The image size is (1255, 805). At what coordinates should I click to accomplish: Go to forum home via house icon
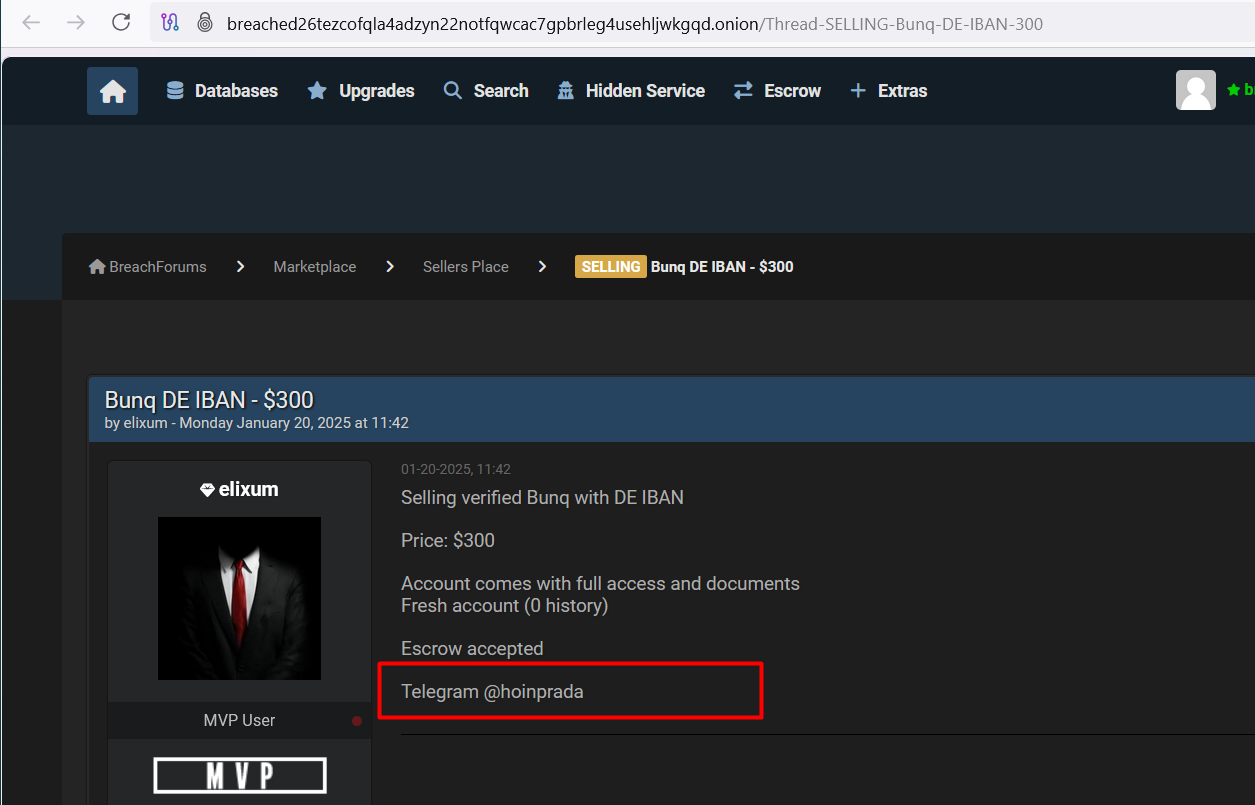tap(112, 91)
